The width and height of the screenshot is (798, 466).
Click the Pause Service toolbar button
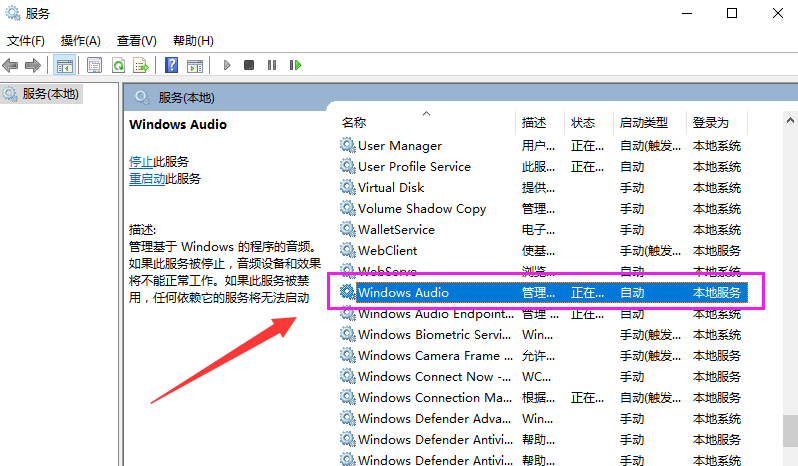271,65
